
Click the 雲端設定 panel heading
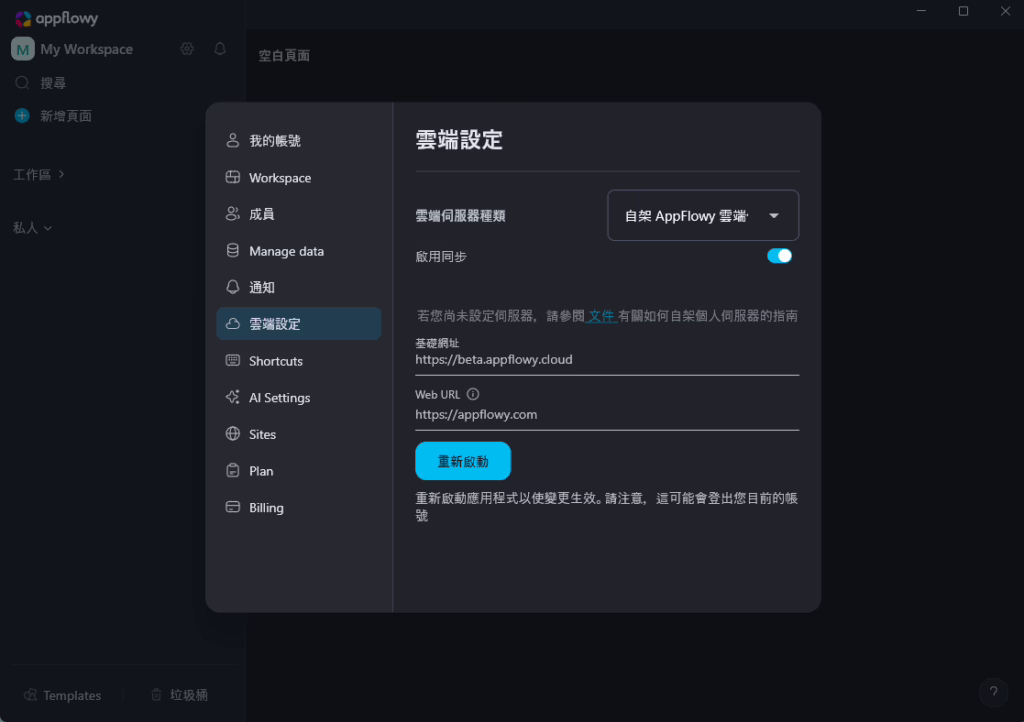coord(459,140)
